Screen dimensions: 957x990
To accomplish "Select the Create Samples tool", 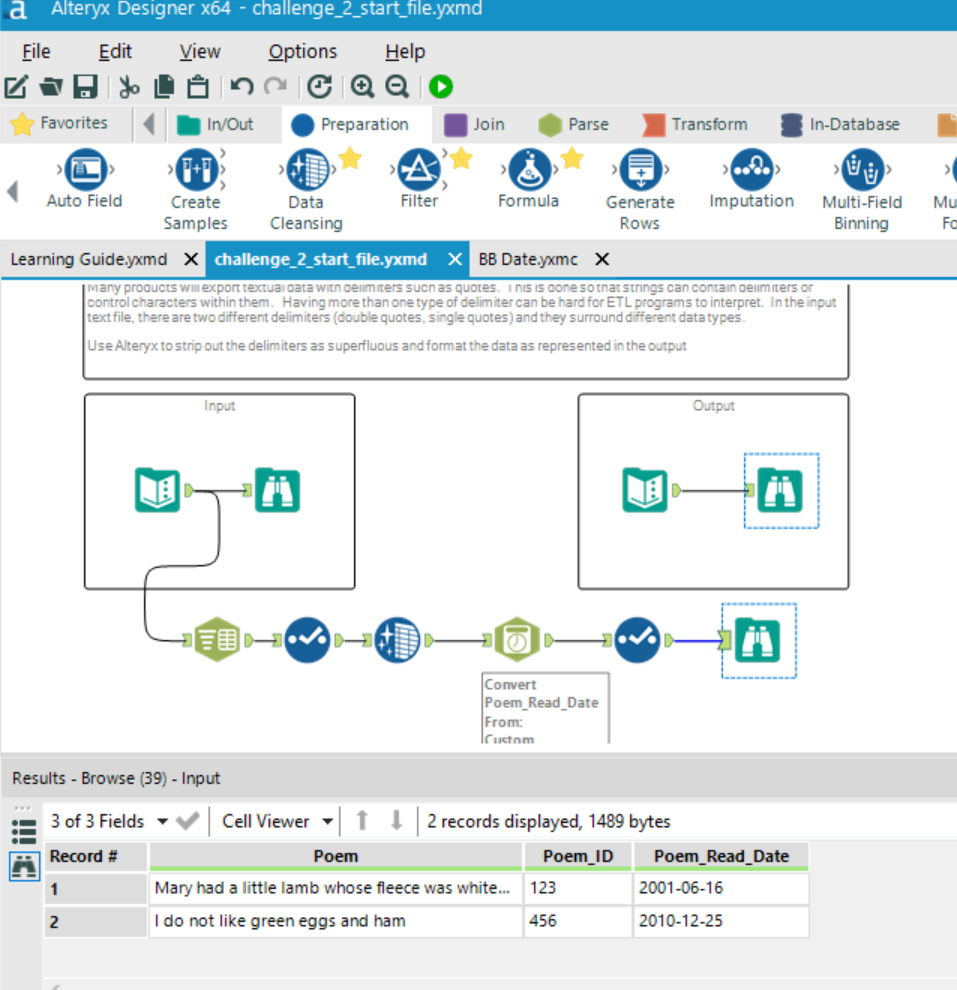I will point(196,190).
